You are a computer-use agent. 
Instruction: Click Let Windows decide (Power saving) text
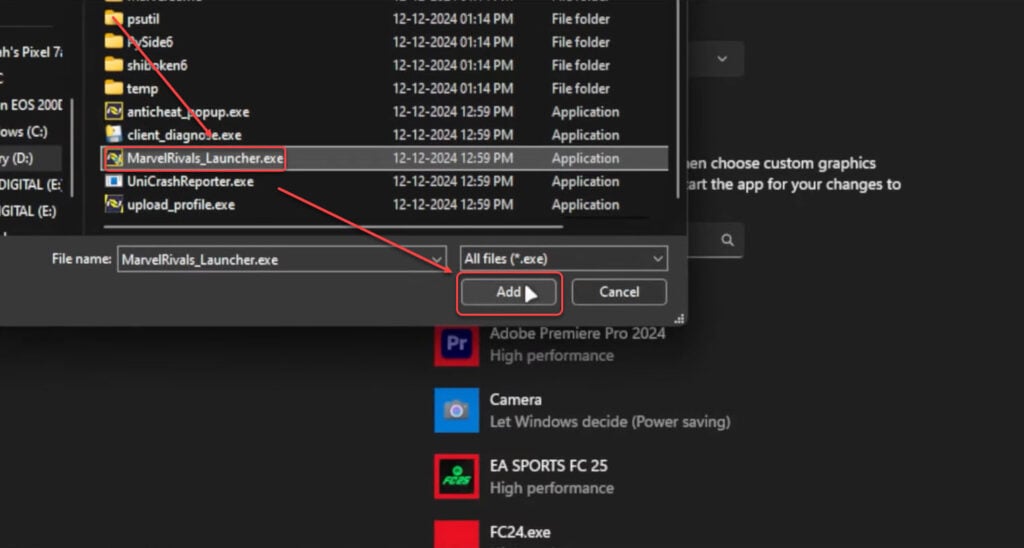pos(610,422)
